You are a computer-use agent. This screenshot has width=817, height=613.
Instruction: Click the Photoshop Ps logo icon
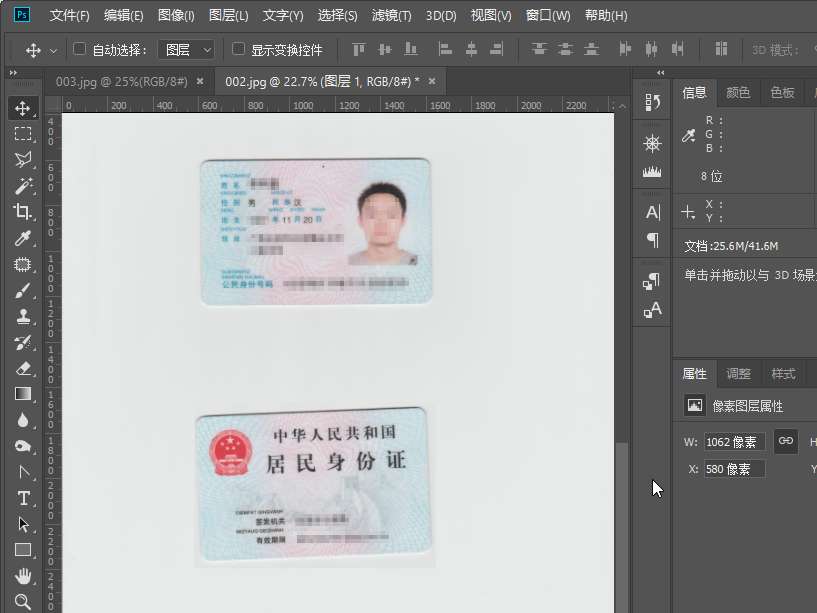click(22, 15)
